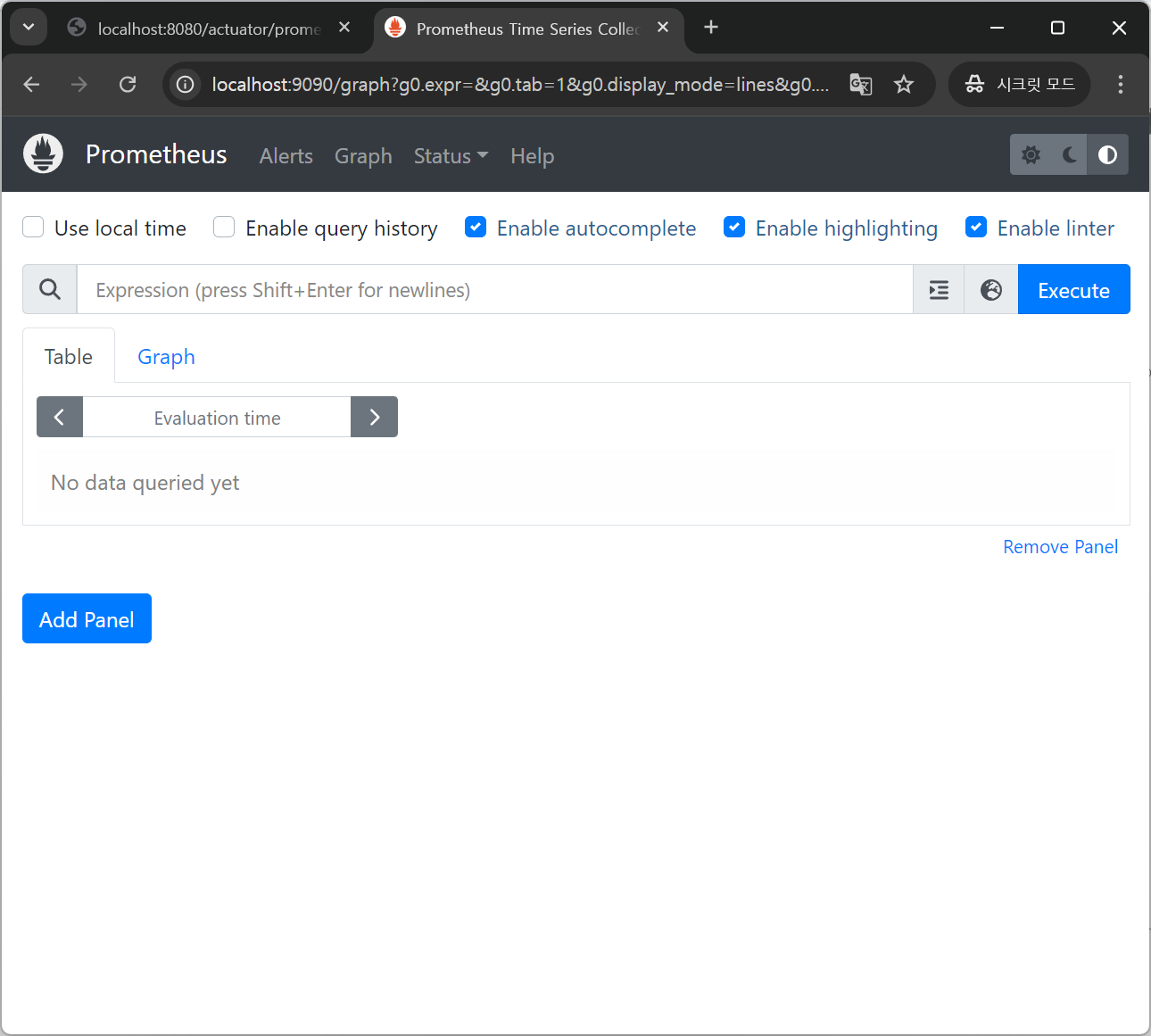Image resolution: width=1151 pixels, height=1036 pixels.
Task: Switch to the Graph tab
Action: point(166,356)
